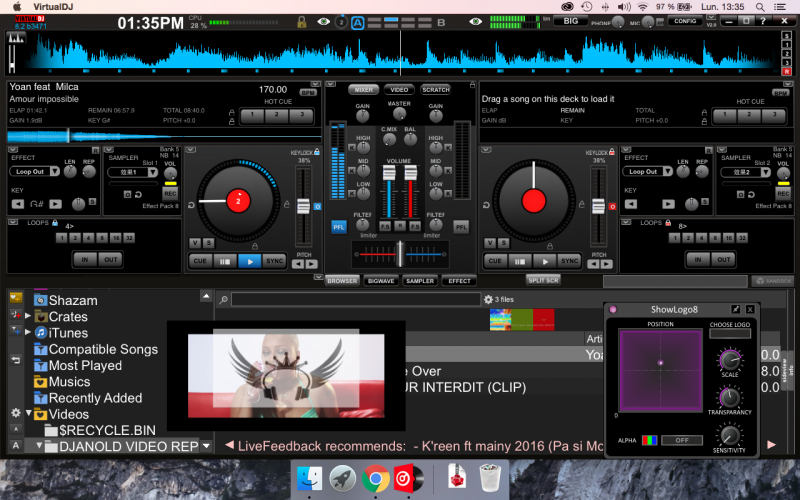Start playback on the right deck
Image resolution: width=800 pixels, height=500 pixels.
pos(545,261)
